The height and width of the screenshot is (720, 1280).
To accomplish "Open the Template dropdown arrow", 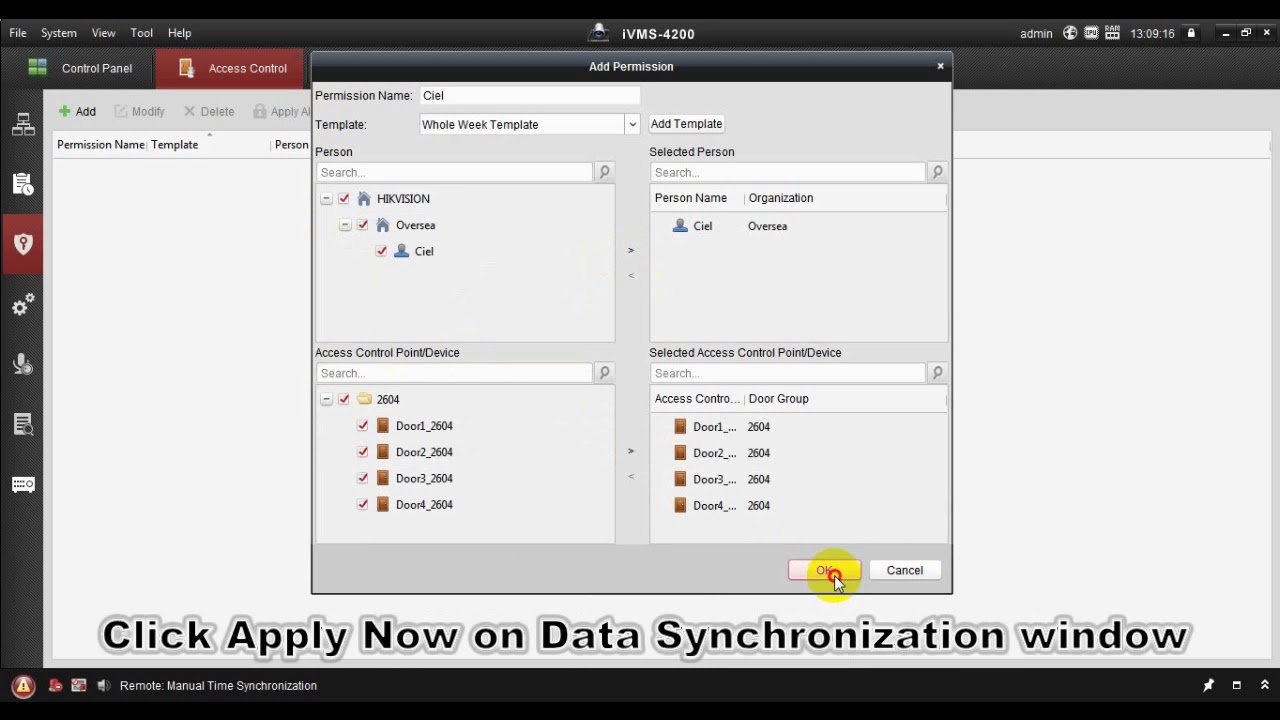I will (x=632, y=125).
